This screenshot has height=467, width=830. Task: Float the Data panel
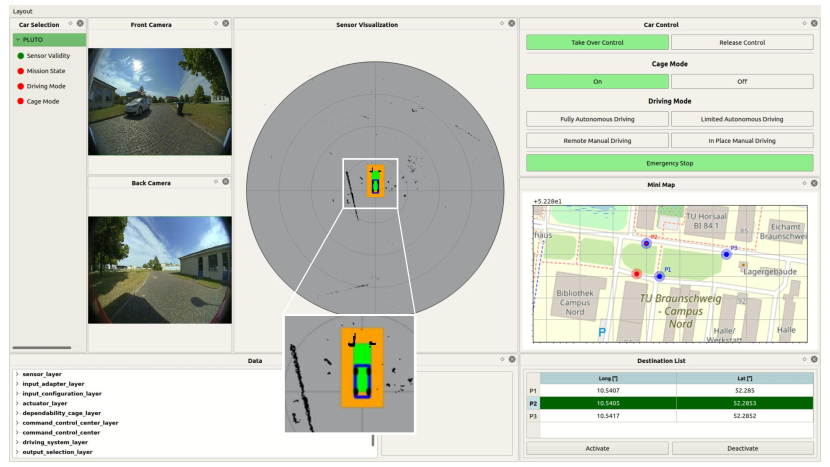502,359
